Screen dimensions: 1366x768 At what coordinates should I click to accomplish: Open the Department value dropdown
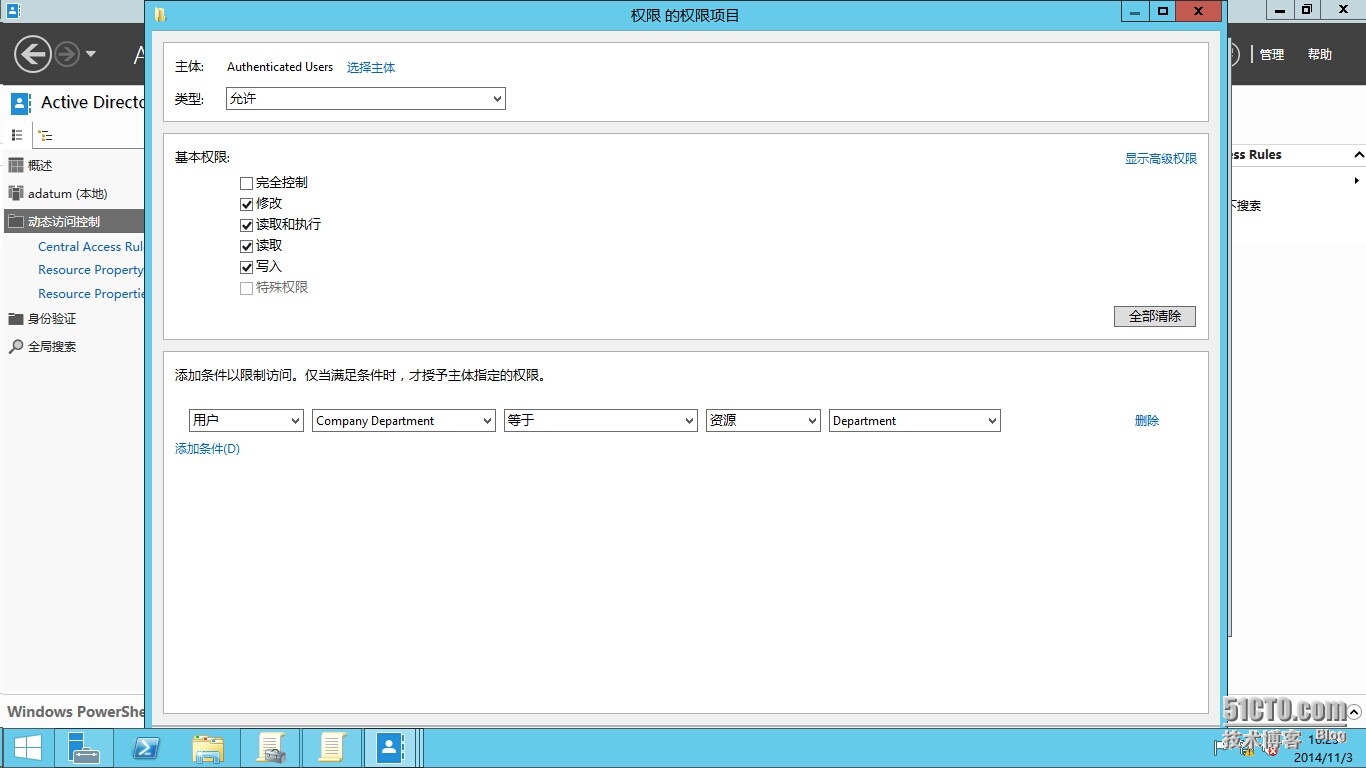coord(914,420)
